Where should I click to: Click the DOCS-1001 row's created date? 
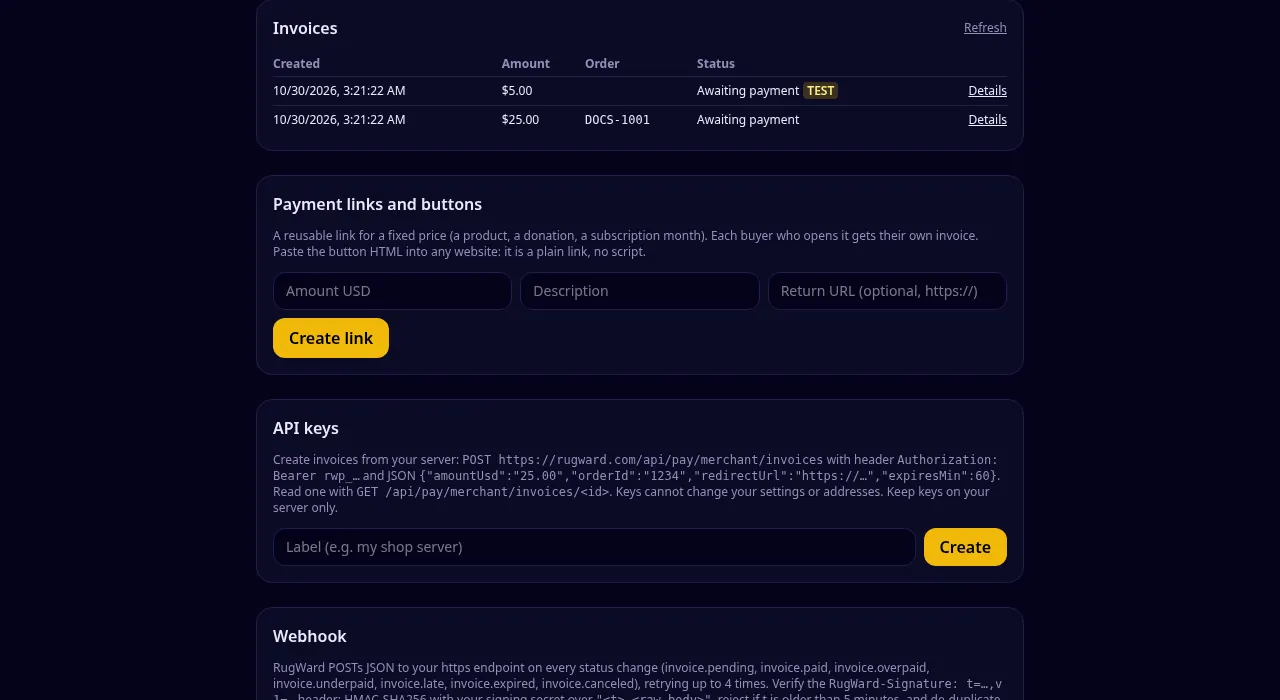(339, 120)
